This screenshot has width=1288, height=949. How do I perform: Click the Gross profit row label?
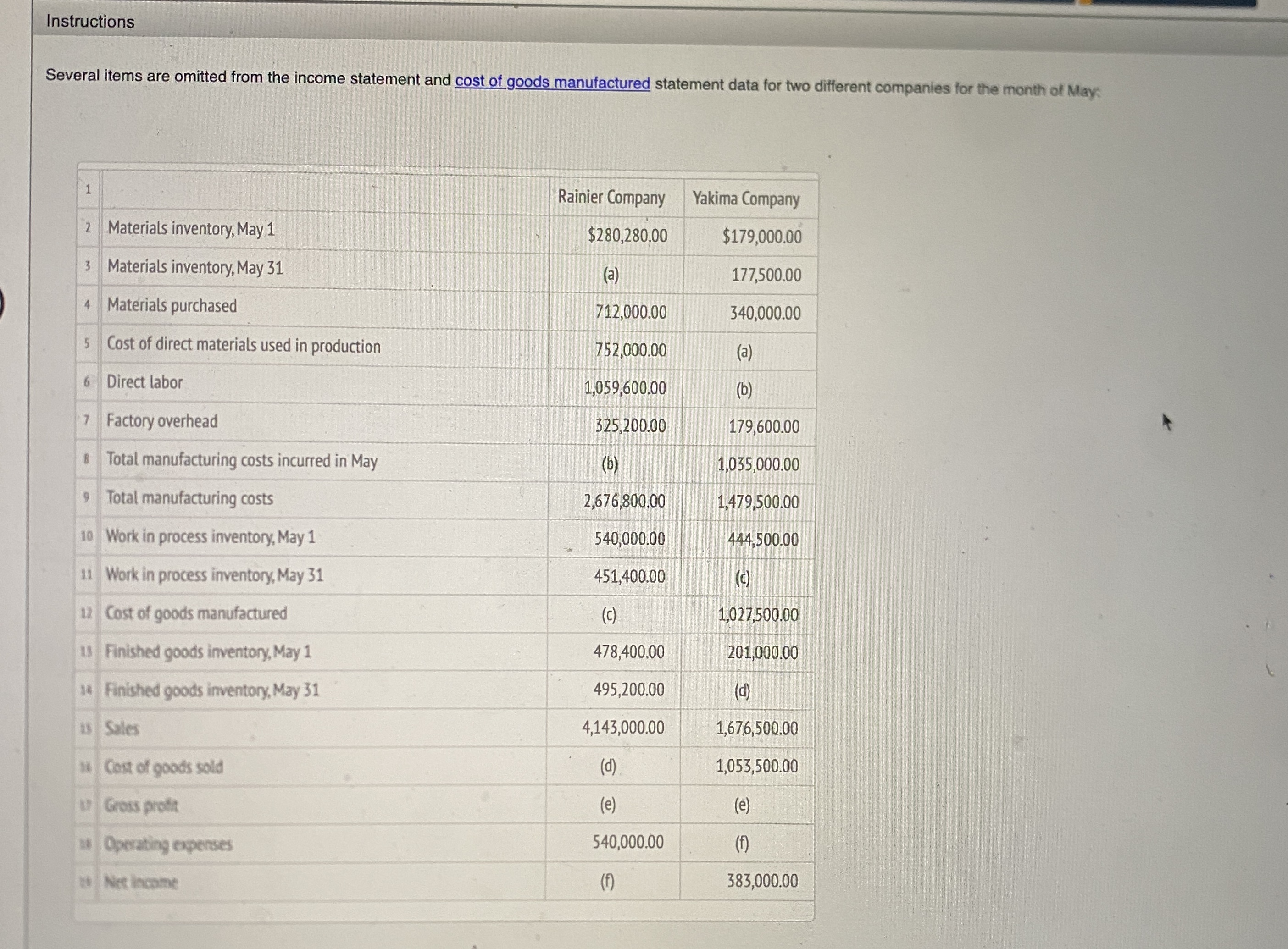tap(141, 806)
